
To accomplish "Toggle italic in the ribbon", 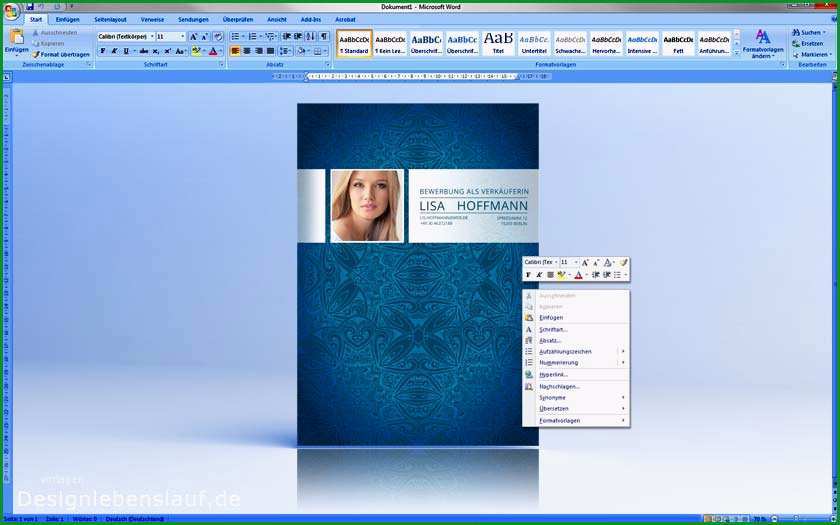I will click(114, 51).
